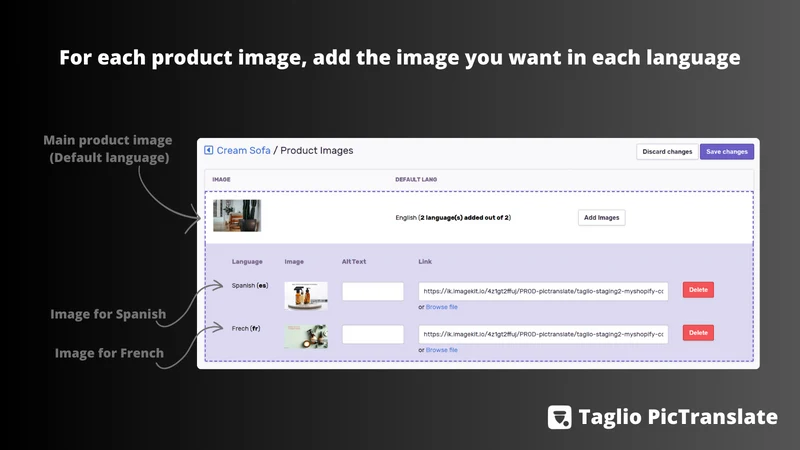
Task: Click the 'Frech (fr)' language label
Action: [246, 329]
